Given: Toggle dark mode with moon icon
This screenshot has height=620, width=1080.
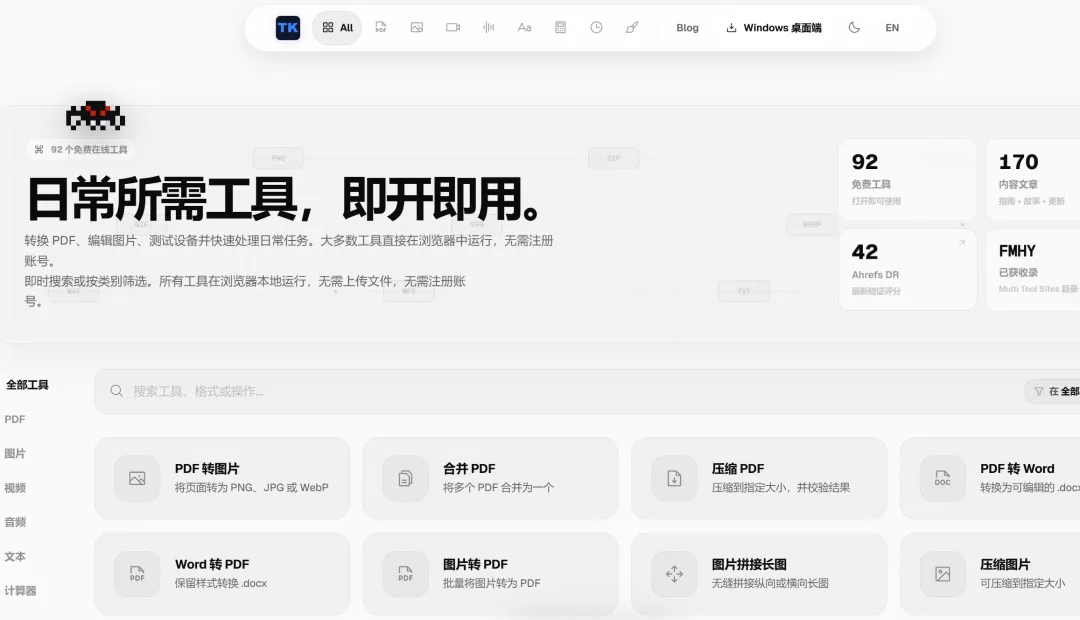Looking at the screenshot, I should pos(854,28).
